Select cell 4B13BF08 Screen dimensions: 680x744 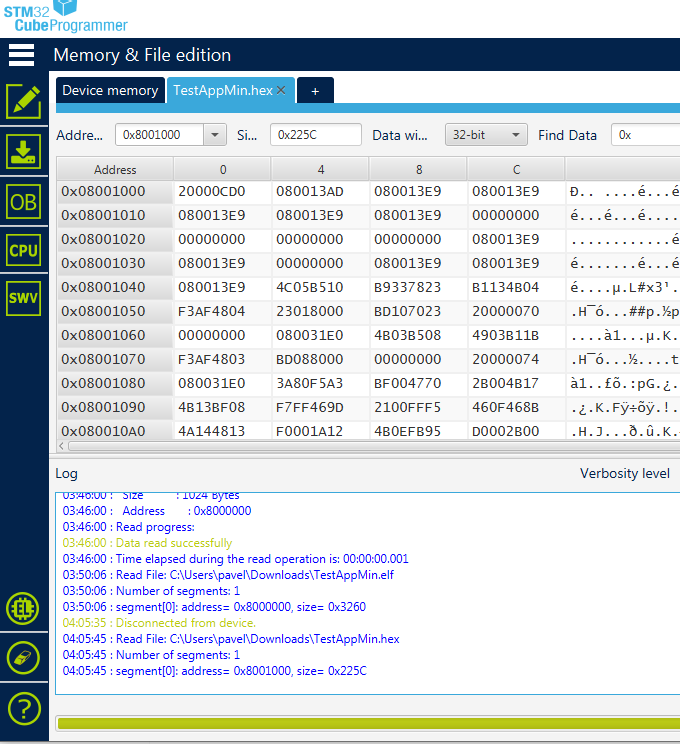[222, 407]
